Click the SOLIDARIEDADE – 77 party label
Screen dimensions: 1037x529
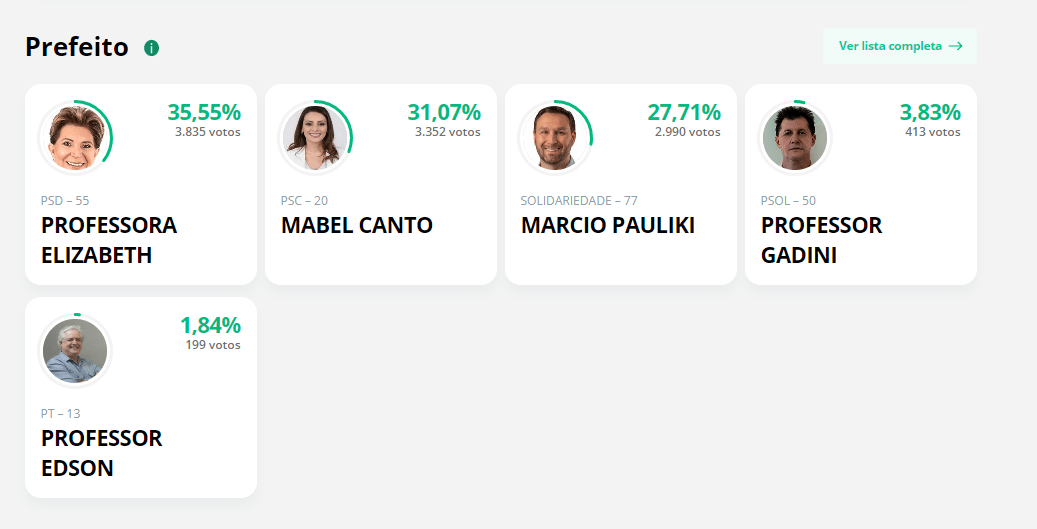pyautogui.click(x=579, y=200)
